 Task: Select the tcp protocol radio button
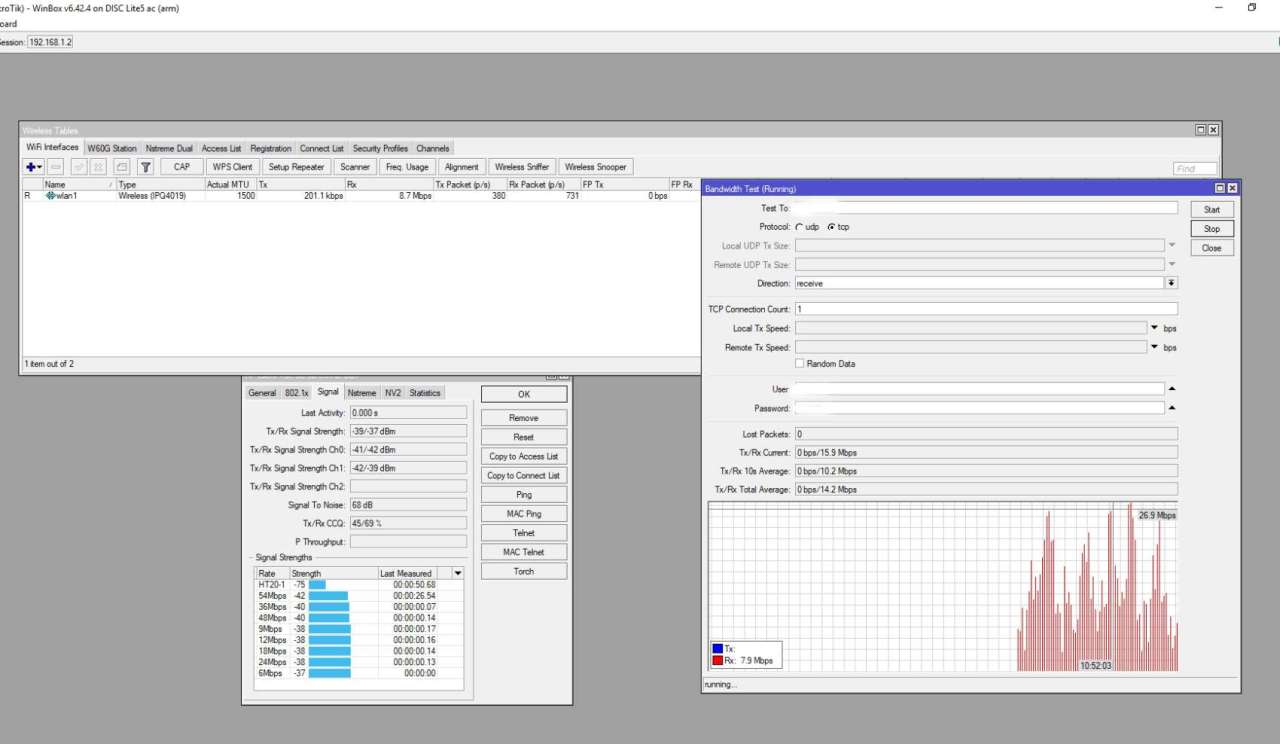click(x=831, y=227)
